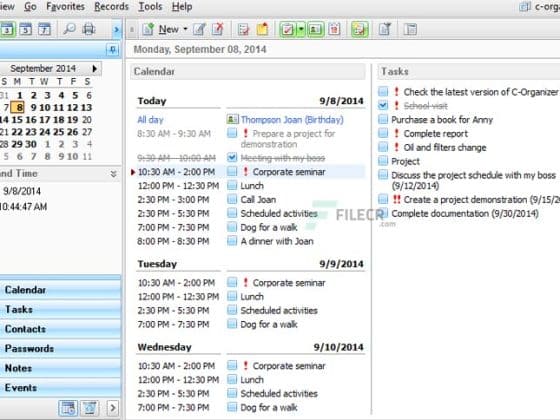
Task: Click the edit record pencil icon
Action: click(200, 29)
